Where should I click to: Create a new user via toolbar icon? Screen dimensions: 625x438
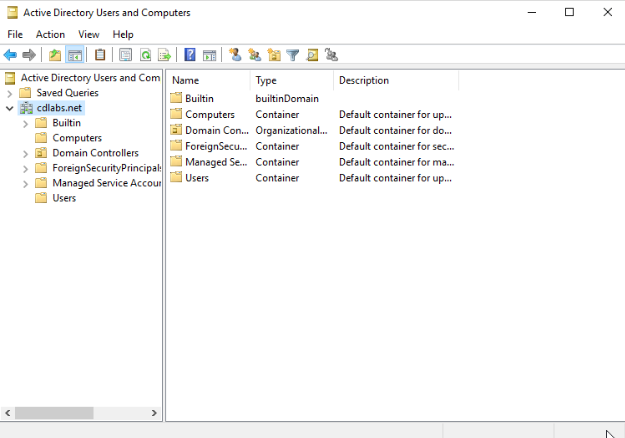235,55
